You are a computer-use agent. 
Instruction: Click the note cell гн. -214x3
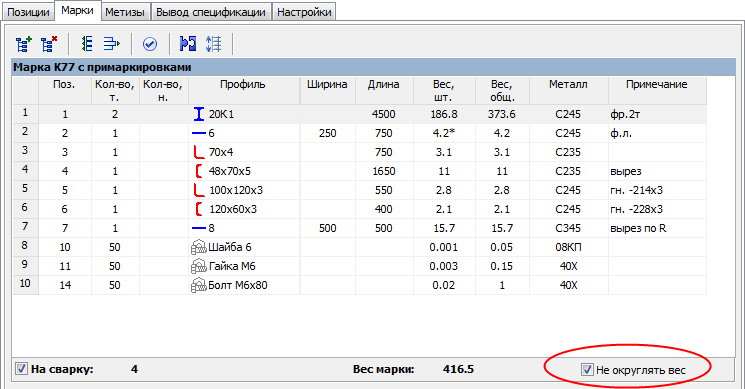tap(657, 190)
